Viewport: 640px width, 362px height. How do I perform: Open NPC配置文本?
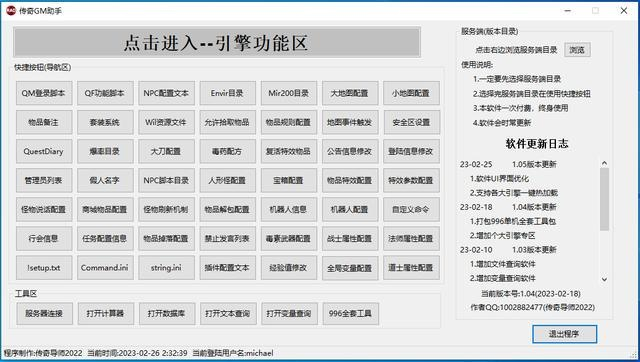(x=167, y=93)
